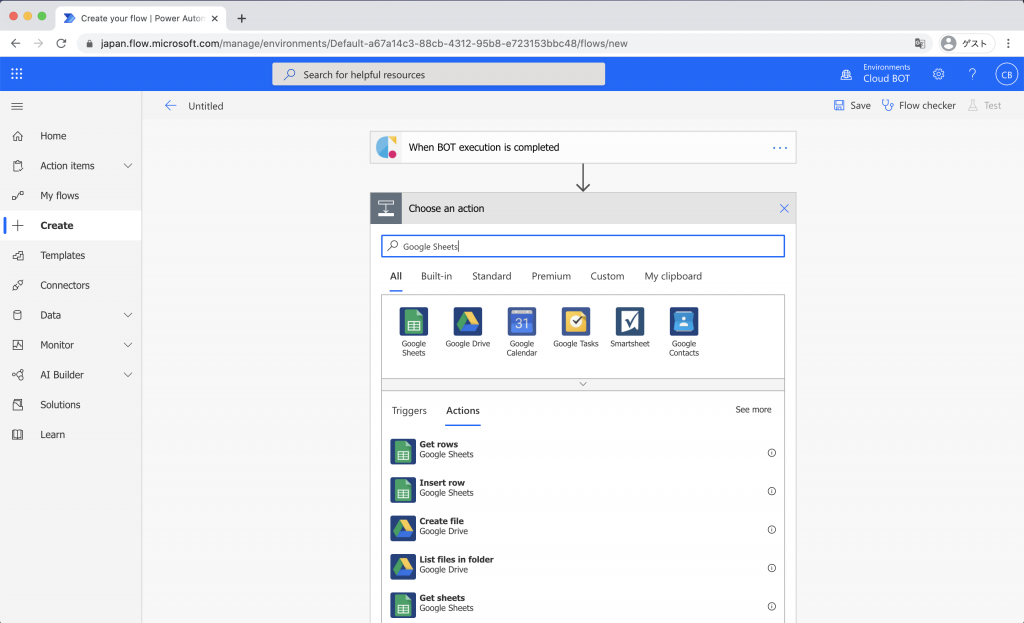Open the When BOT execution is completed trigger

tap(583, 148)
